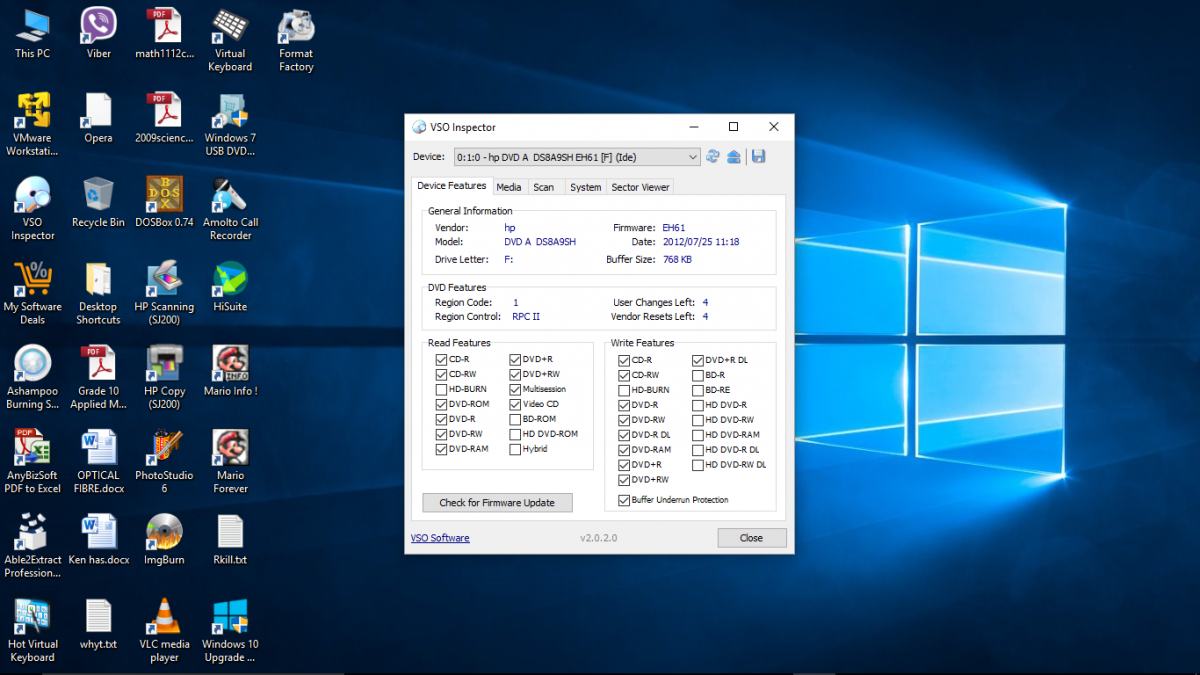1200x675 pixels.
Task: Select the DOSBox 0.74 desktop icon
Action: tap(164, 202)
